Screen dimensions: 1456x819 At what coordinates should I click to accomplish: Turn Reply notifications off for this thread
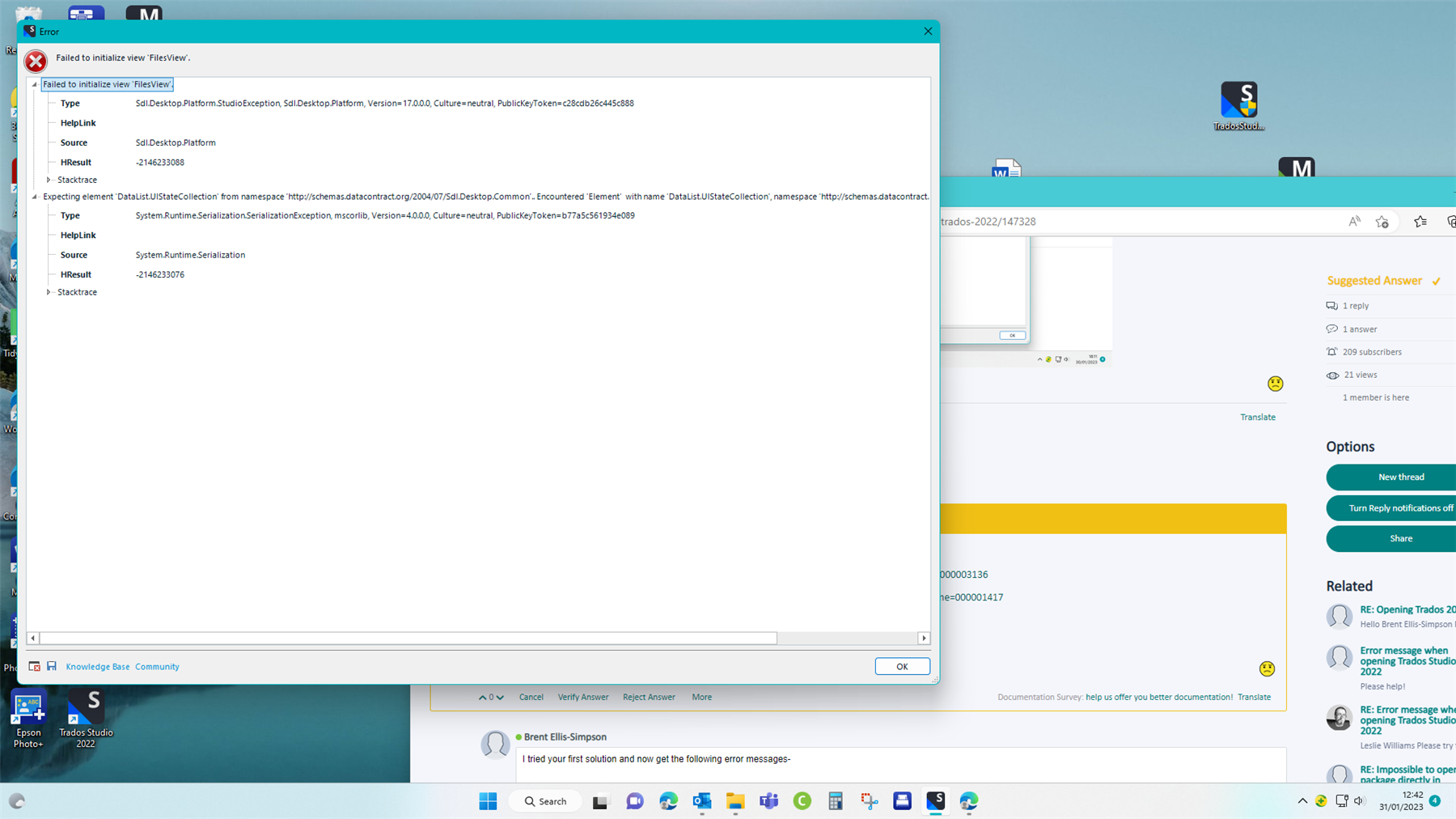[1399, 507]
